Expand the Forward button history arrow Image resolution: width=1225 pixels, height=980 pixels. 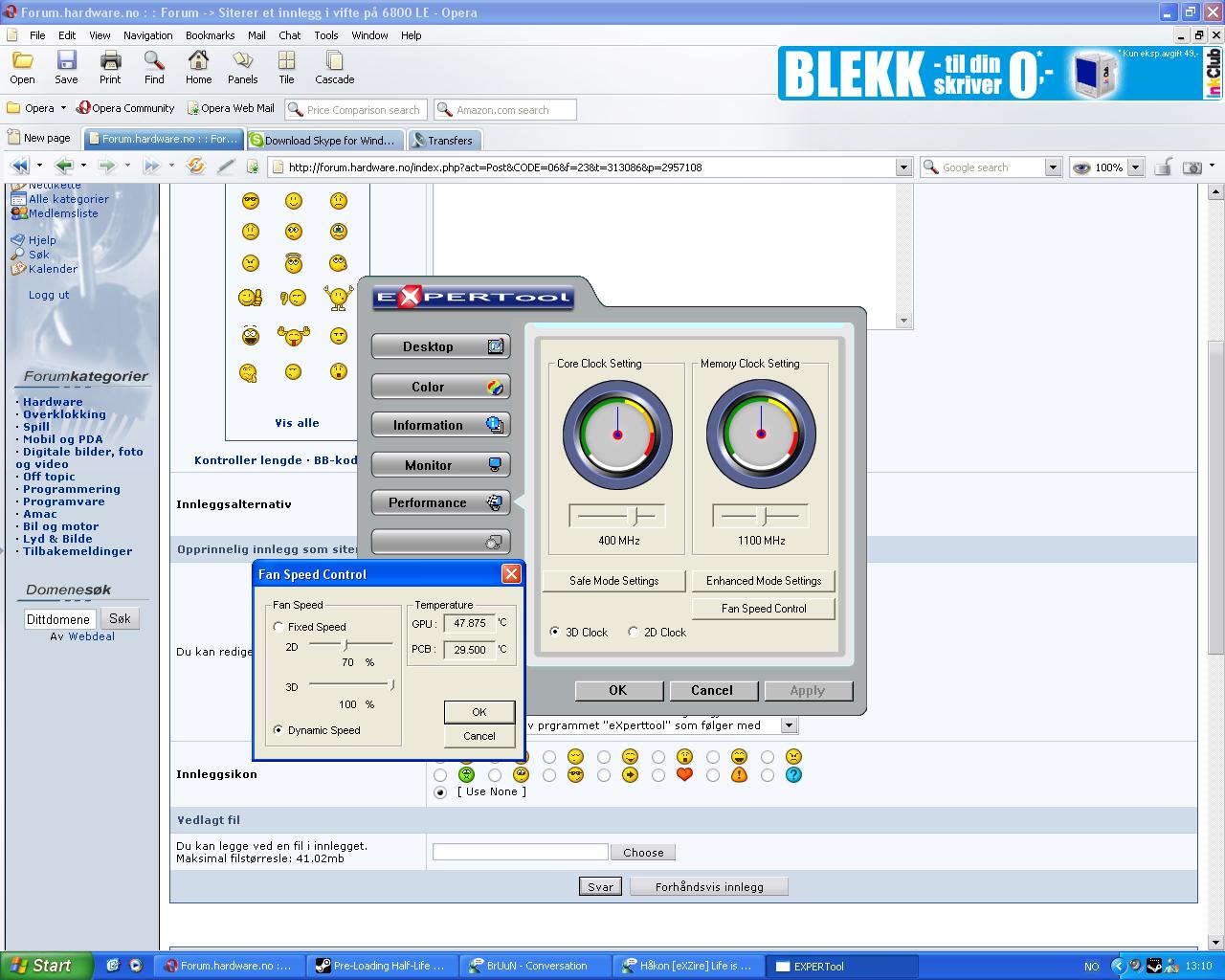pos(127,167)
